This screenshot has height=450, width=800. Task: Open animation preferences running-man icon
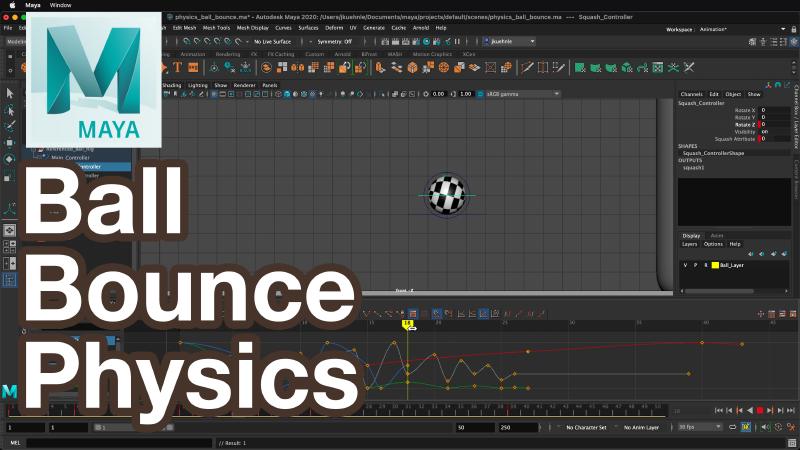click(791, 427)
